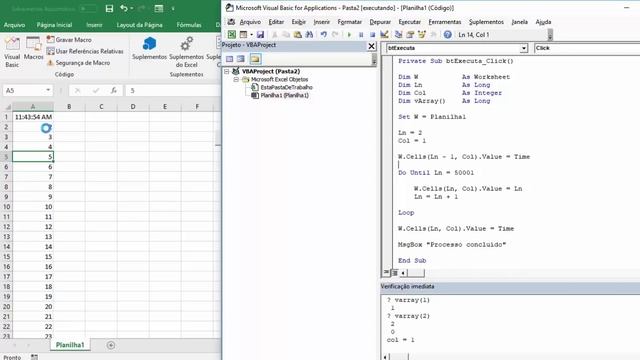Click the Paste clipboard icon in VBA toolbar
640x360 pixels.
tap(298, 35)
